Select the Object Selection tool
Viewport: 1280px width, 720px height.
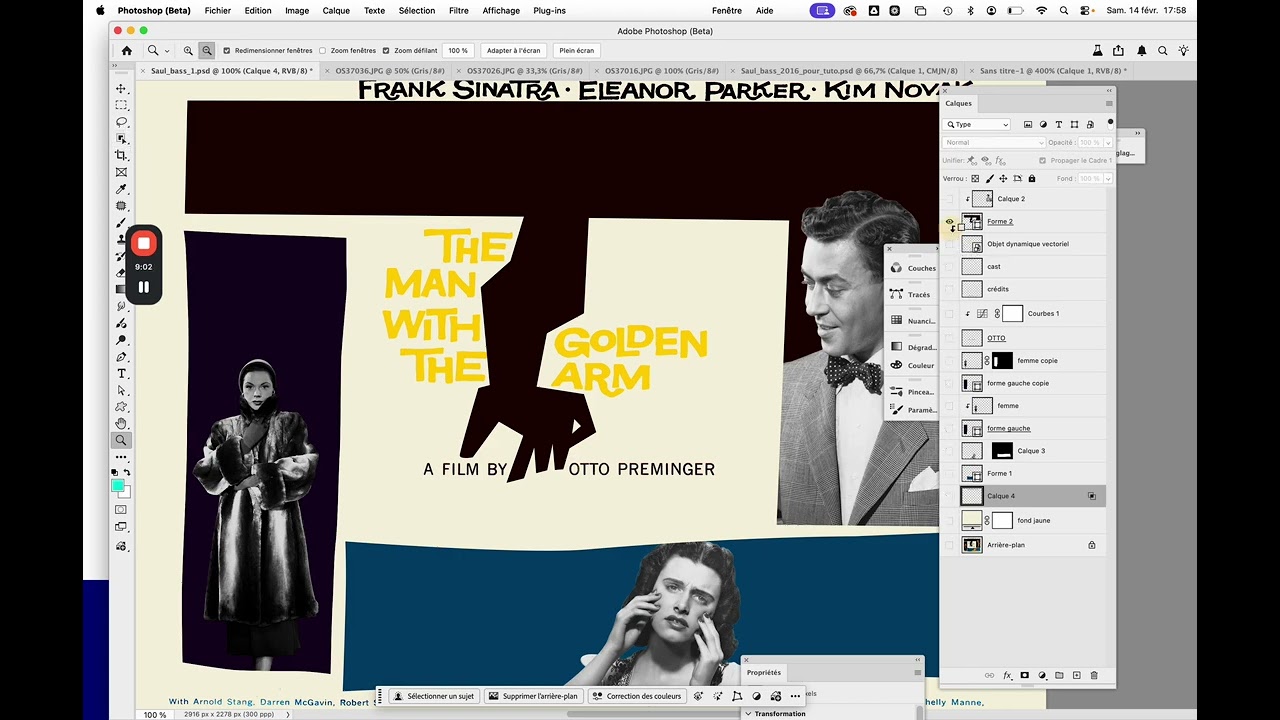[121, 139]
